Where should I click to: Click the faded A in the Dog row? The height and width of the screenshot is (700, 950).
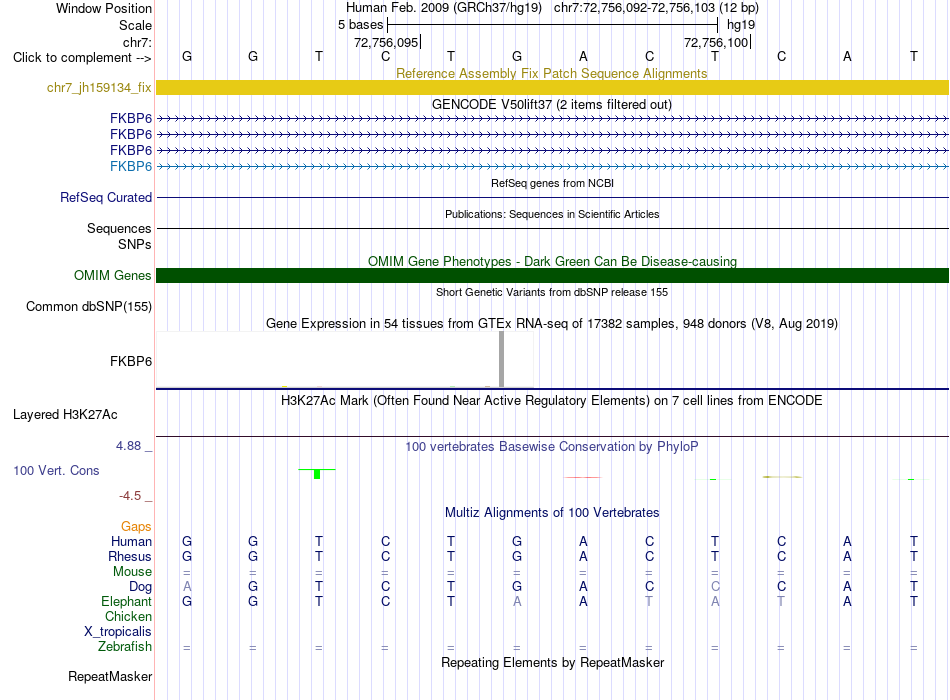point(187,587)
